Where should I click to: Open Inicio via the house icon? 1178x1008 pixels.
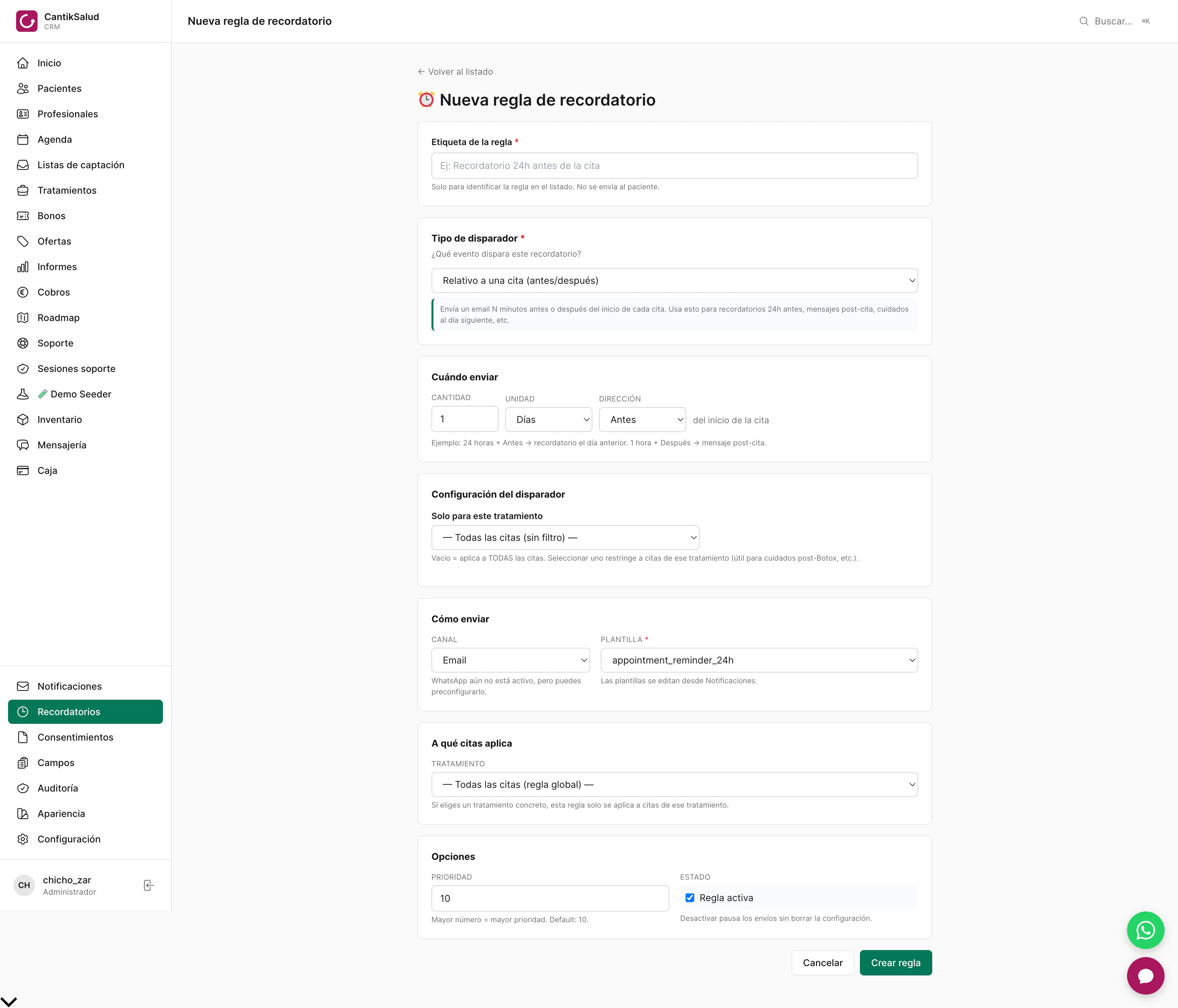click(x=23, y=63)
